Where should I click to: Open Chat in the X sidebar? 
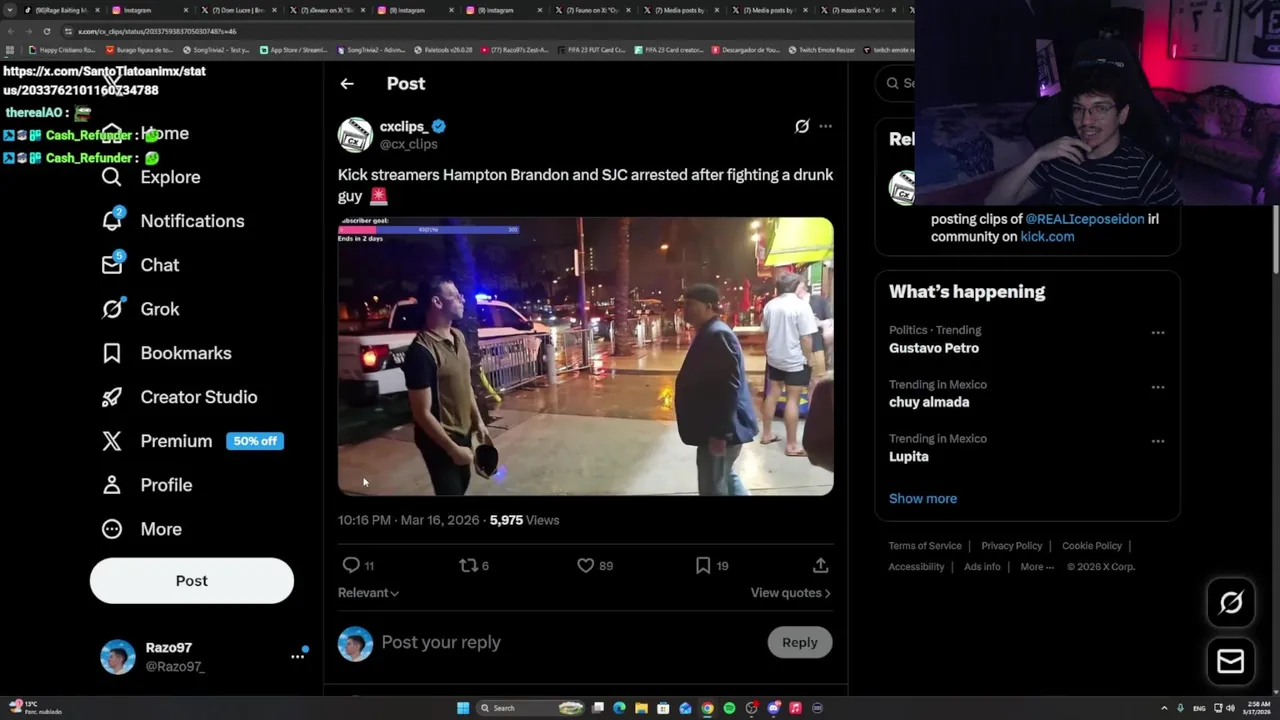click(x=141, y=265)
